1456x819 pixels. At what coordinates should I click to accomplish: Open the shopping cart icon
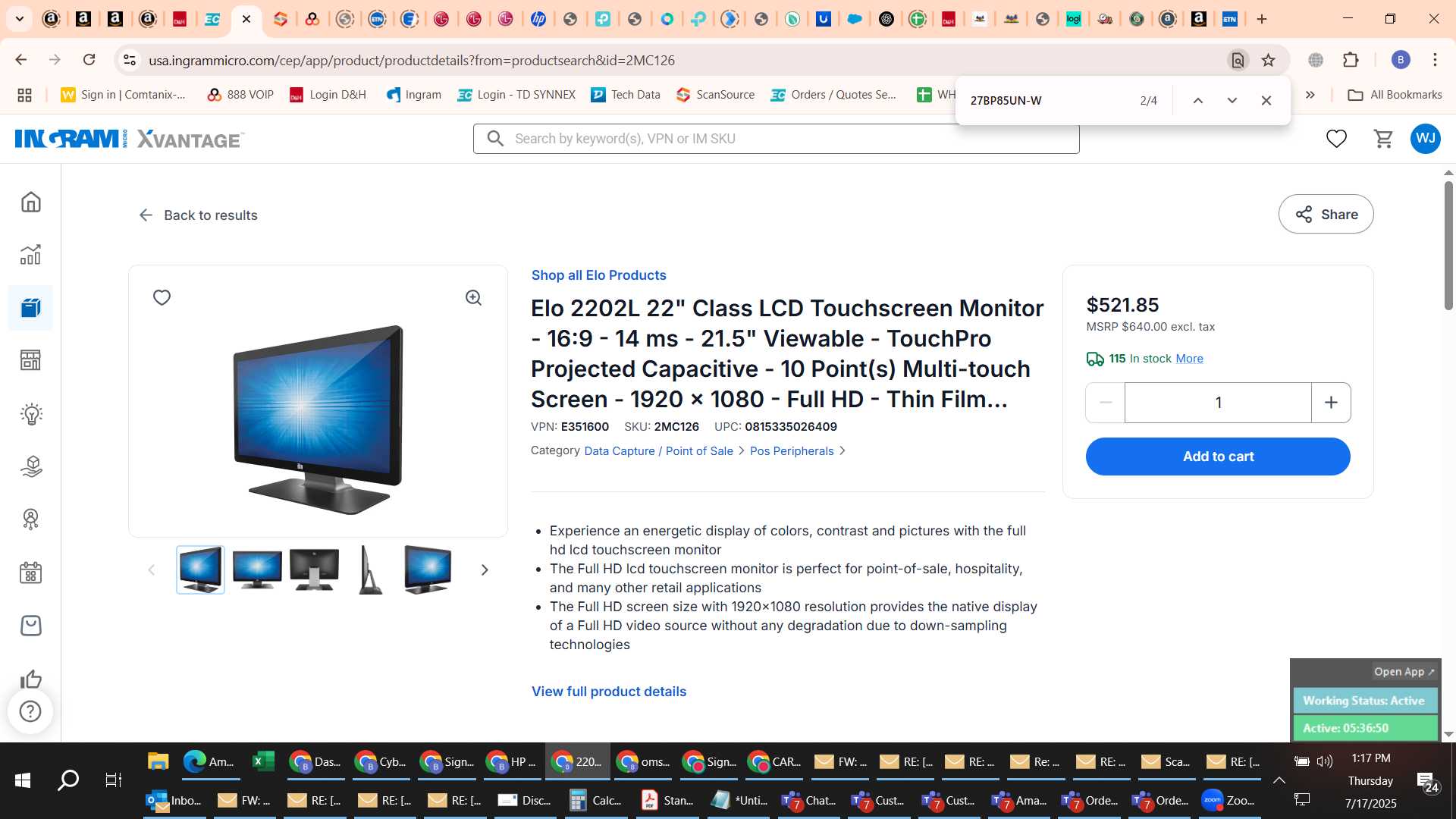point(1383,139)
